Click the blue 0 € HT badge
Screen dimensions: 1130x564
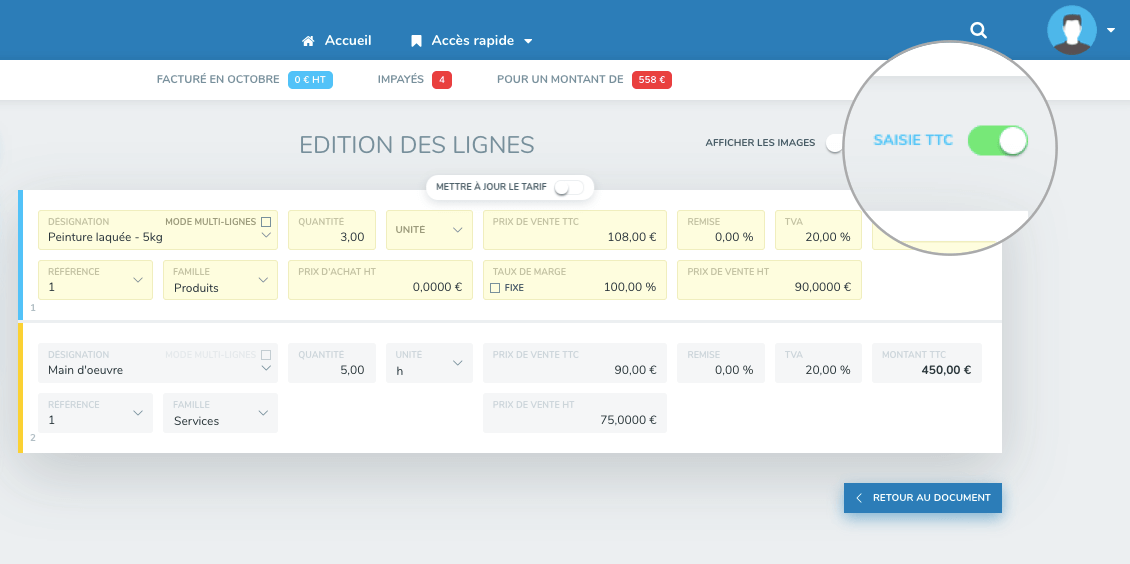[x=310, y=80]
